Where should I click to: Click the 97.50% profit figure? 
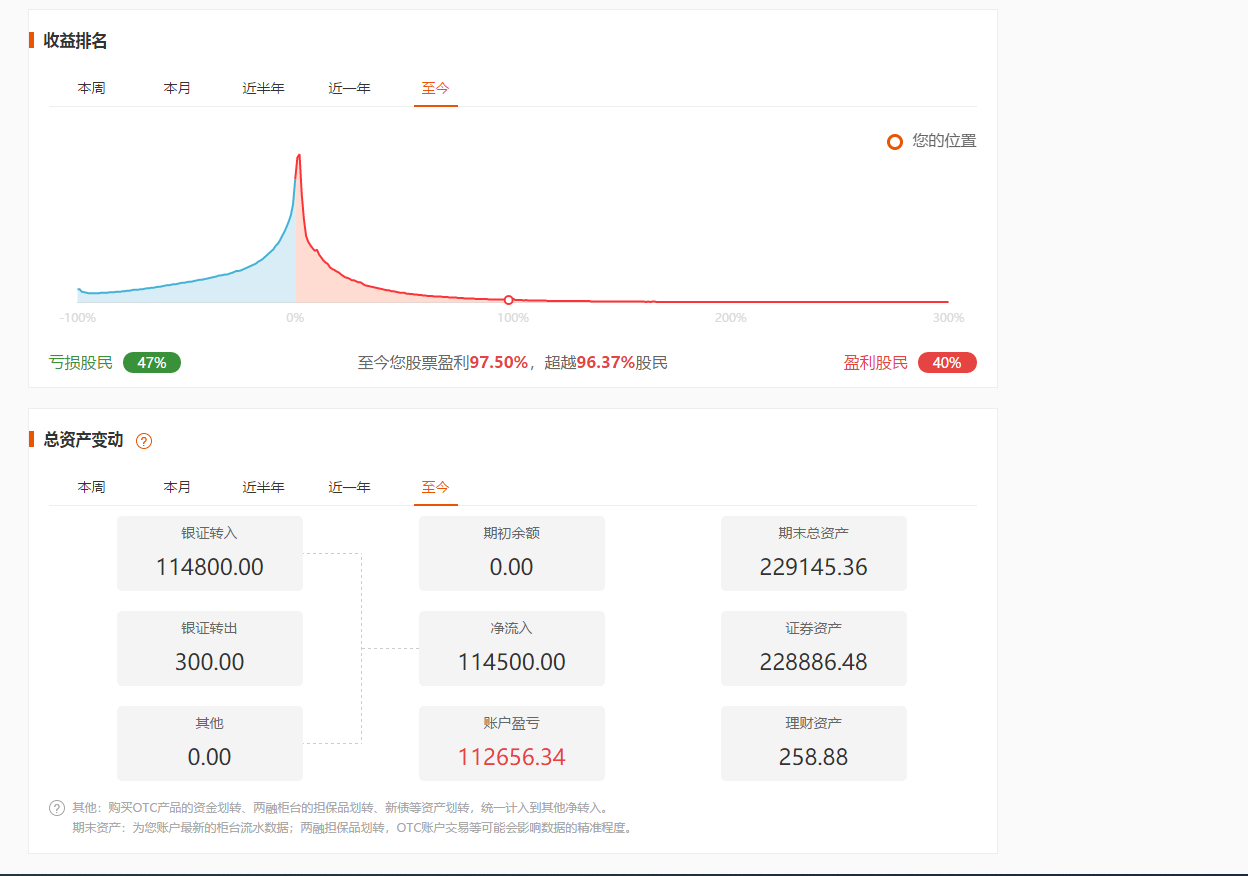coord(499,363)
